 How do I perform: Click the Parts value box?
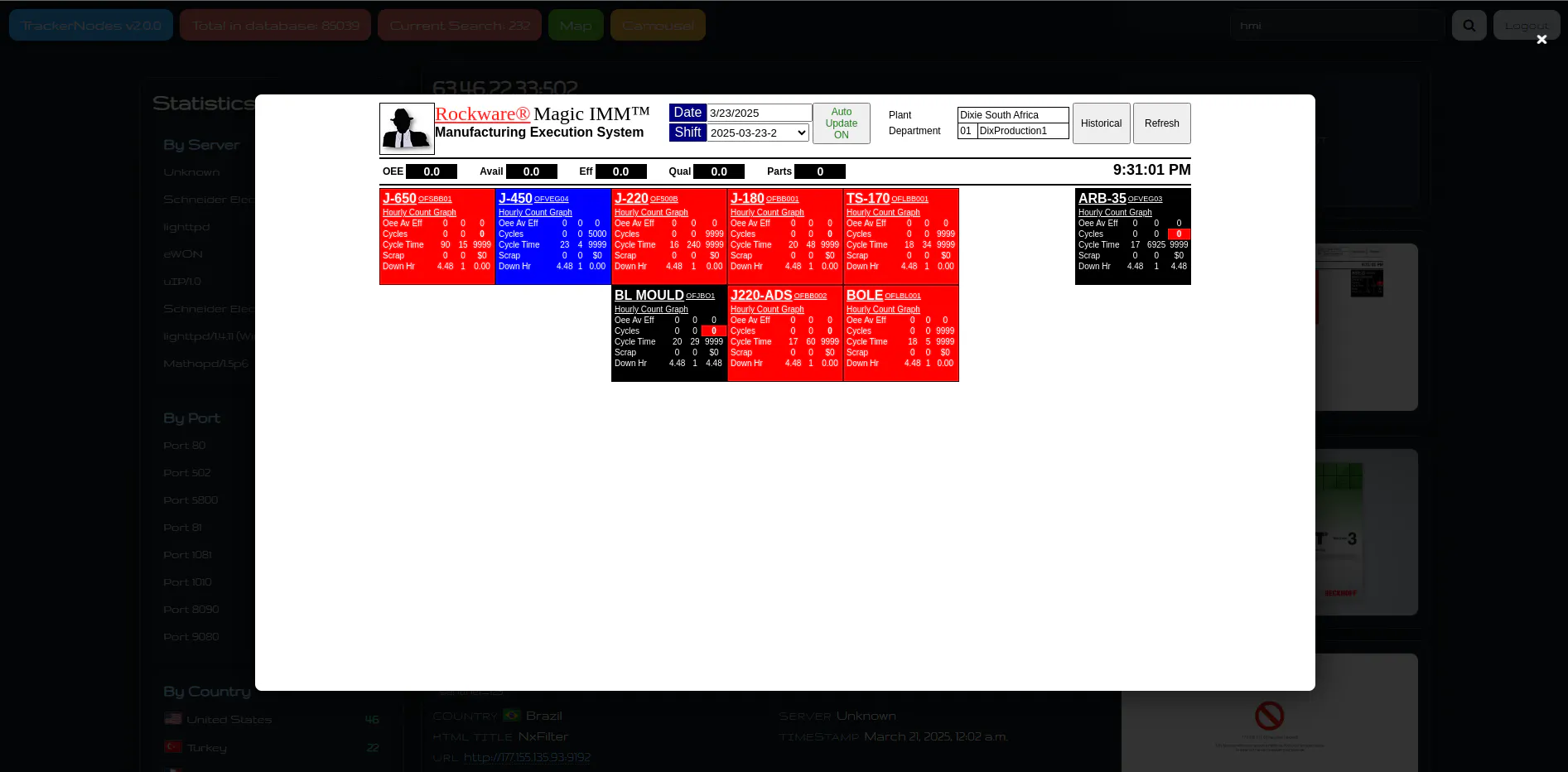[820, 171]
